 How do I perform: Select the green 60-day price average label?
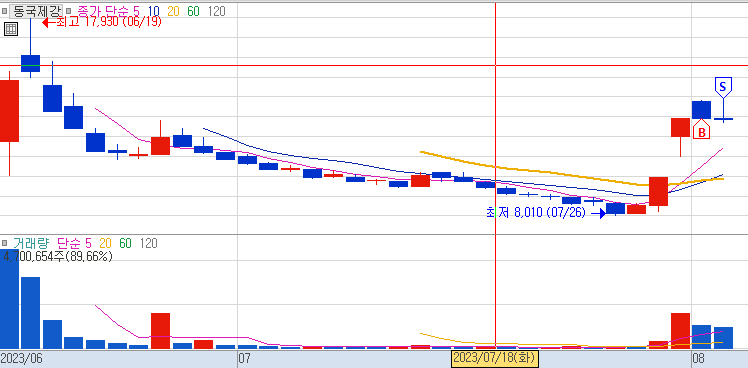[x=193, y=11]
